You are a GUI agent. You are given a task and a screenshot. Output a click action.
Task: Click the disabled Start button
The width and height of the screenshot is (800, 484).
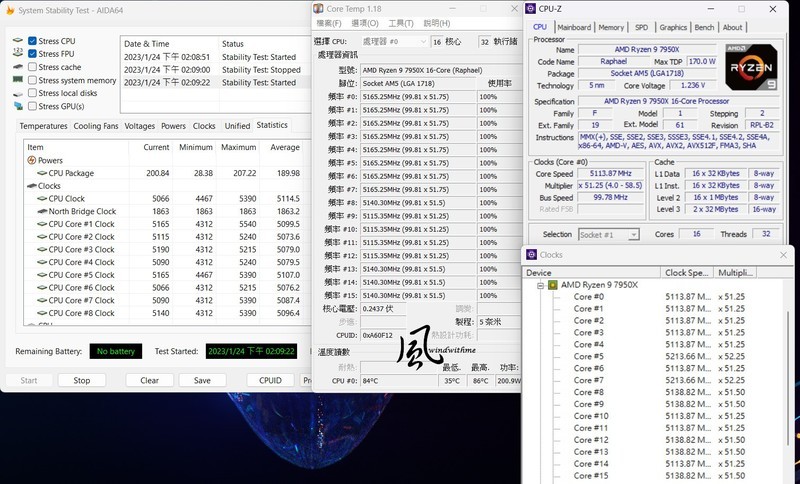click(29, 380)
